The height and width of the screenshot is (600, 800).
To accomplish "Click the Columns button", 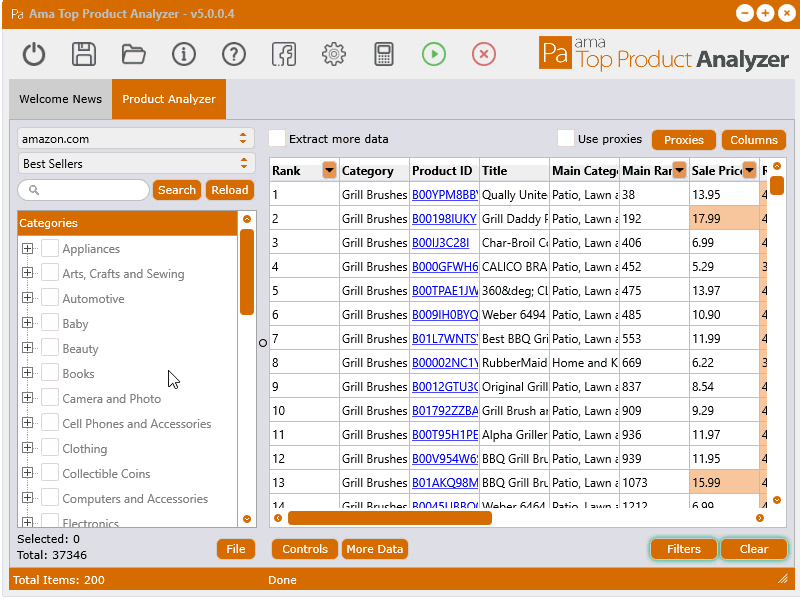I will click(x=754, y=140).
